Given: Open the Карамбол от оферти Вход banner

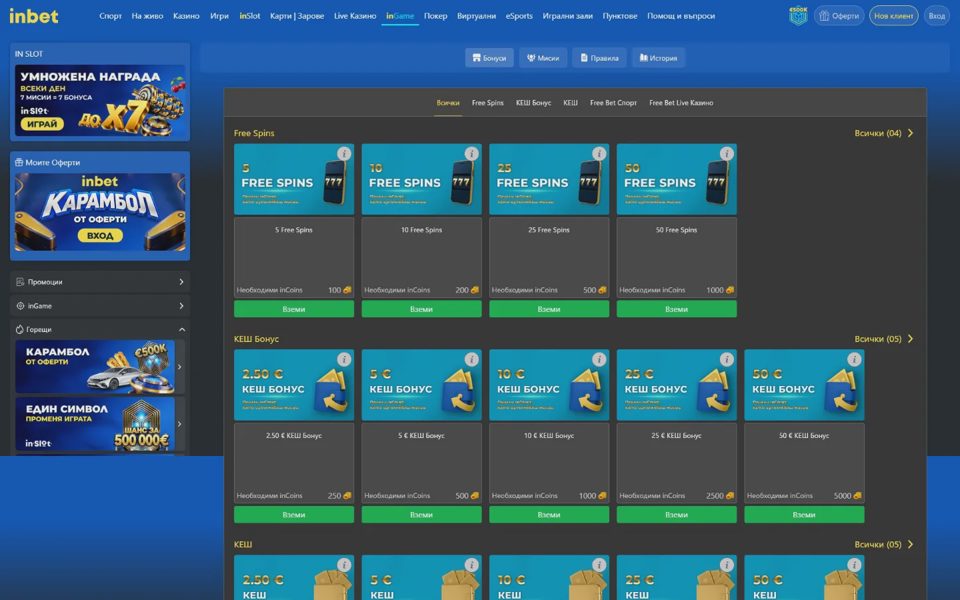Looking at the screenshot, I should point(100,212).
